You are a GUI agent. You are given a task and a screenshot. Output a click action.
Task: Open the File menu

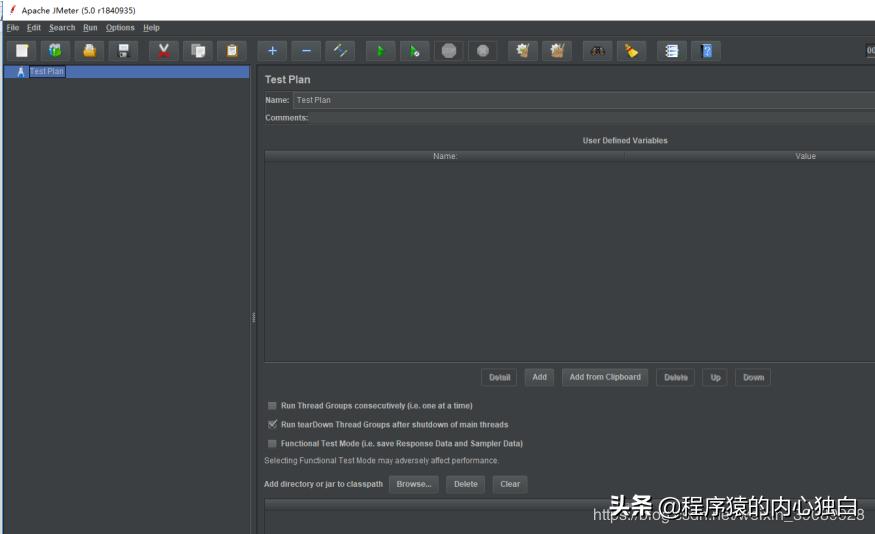click(13, 27)
